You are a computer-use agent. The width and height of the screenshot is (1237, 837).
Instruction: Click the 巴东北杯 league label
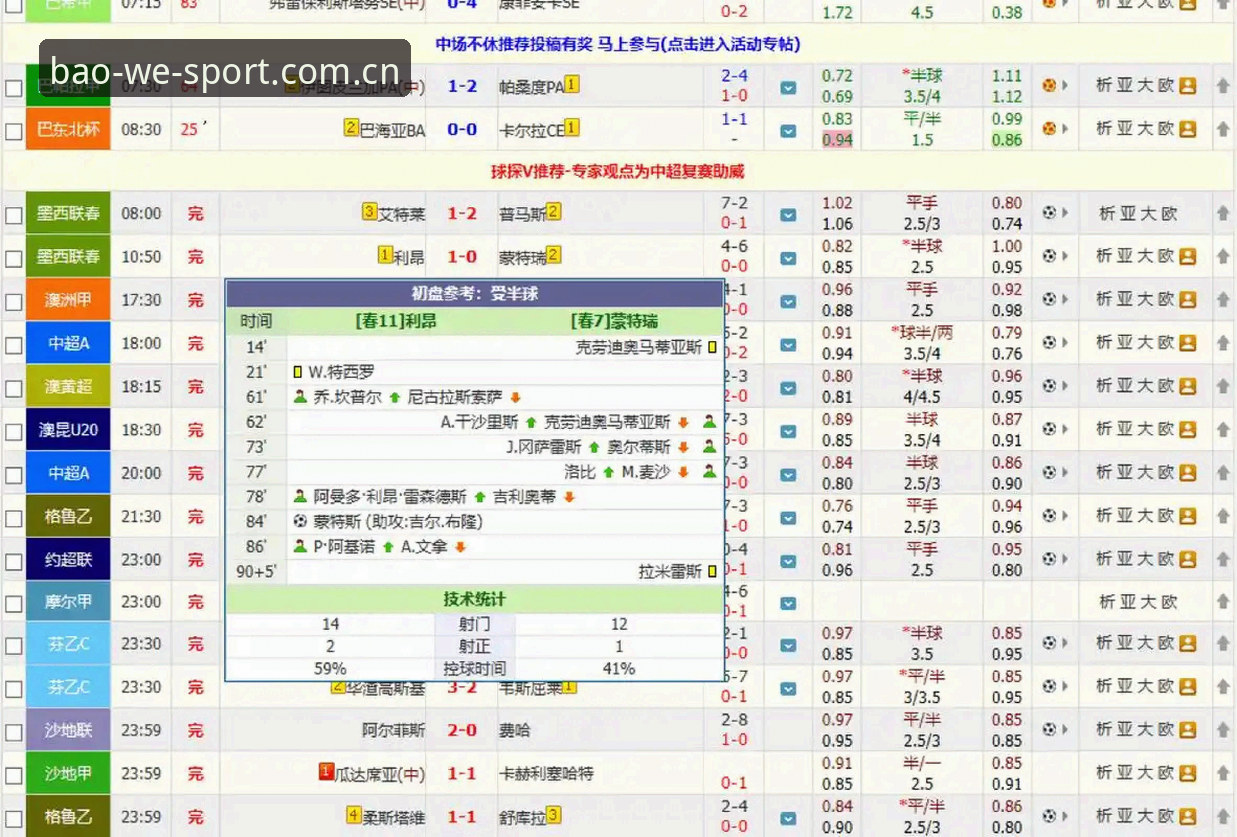coord(68,129)
